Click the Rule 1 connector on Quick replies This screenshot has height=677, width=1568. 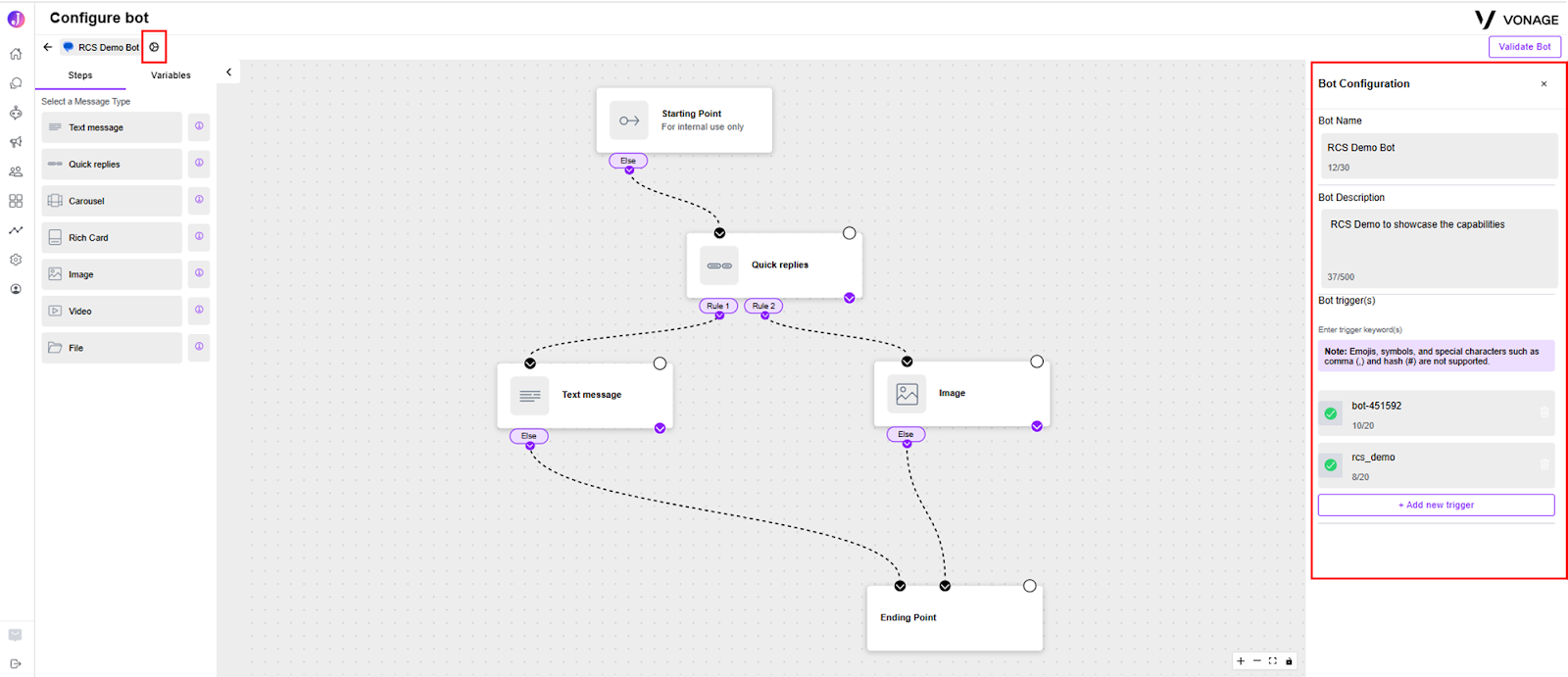point(718,306)
